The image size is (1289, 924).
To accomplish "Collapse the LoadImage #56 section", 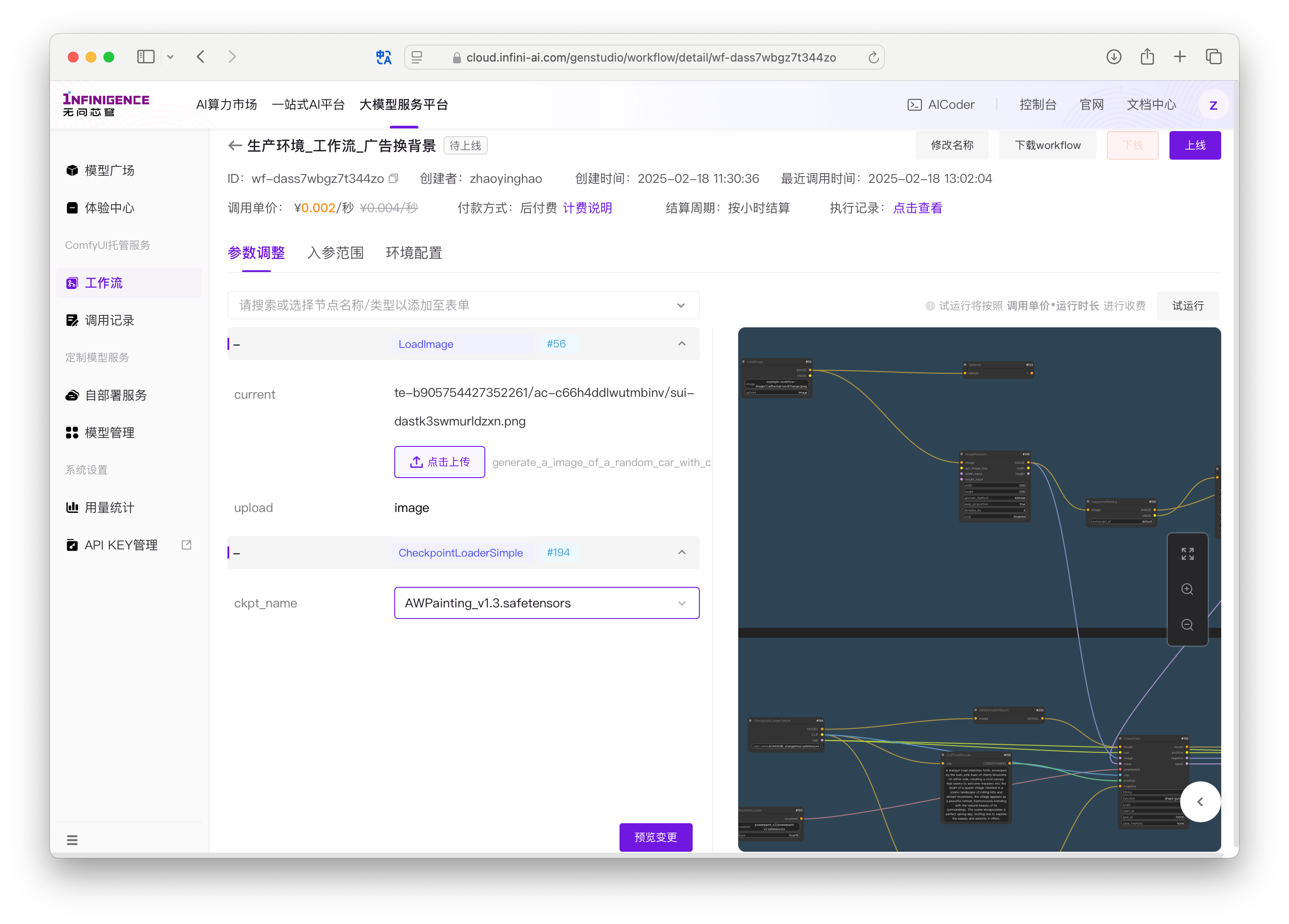I will coord(682,344).
